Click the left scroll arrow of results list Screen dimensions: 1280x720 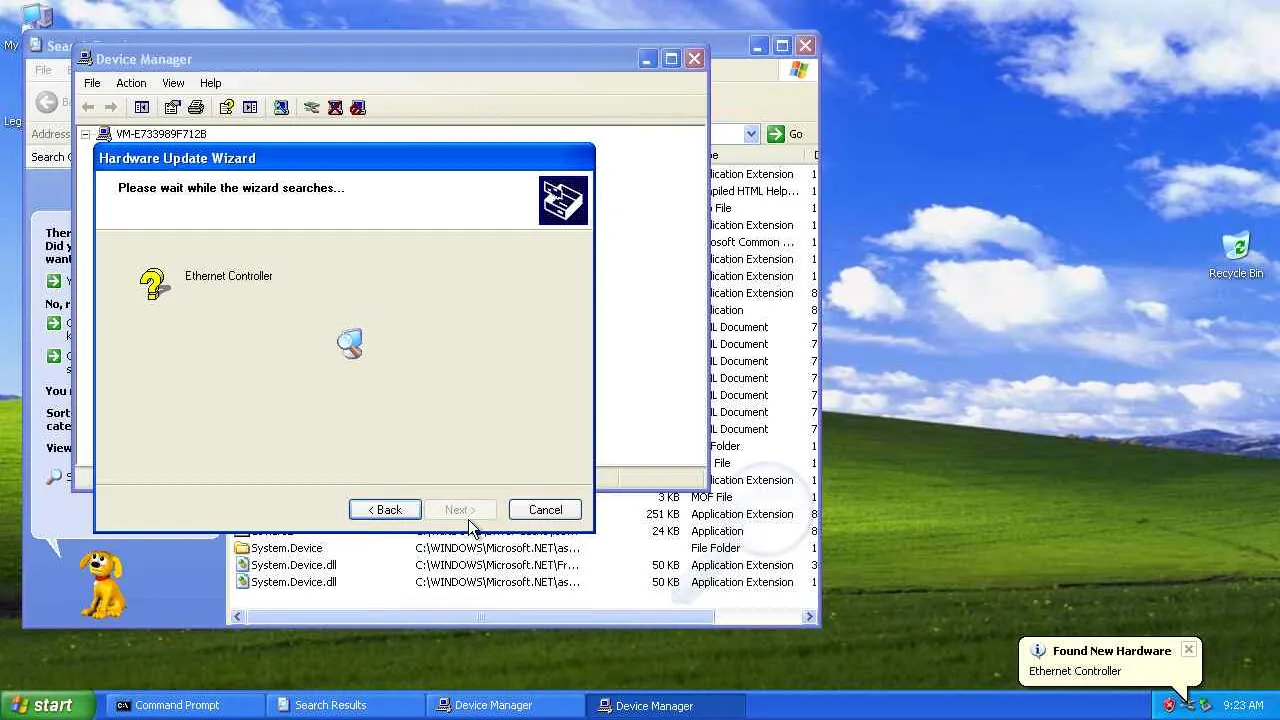237,617
